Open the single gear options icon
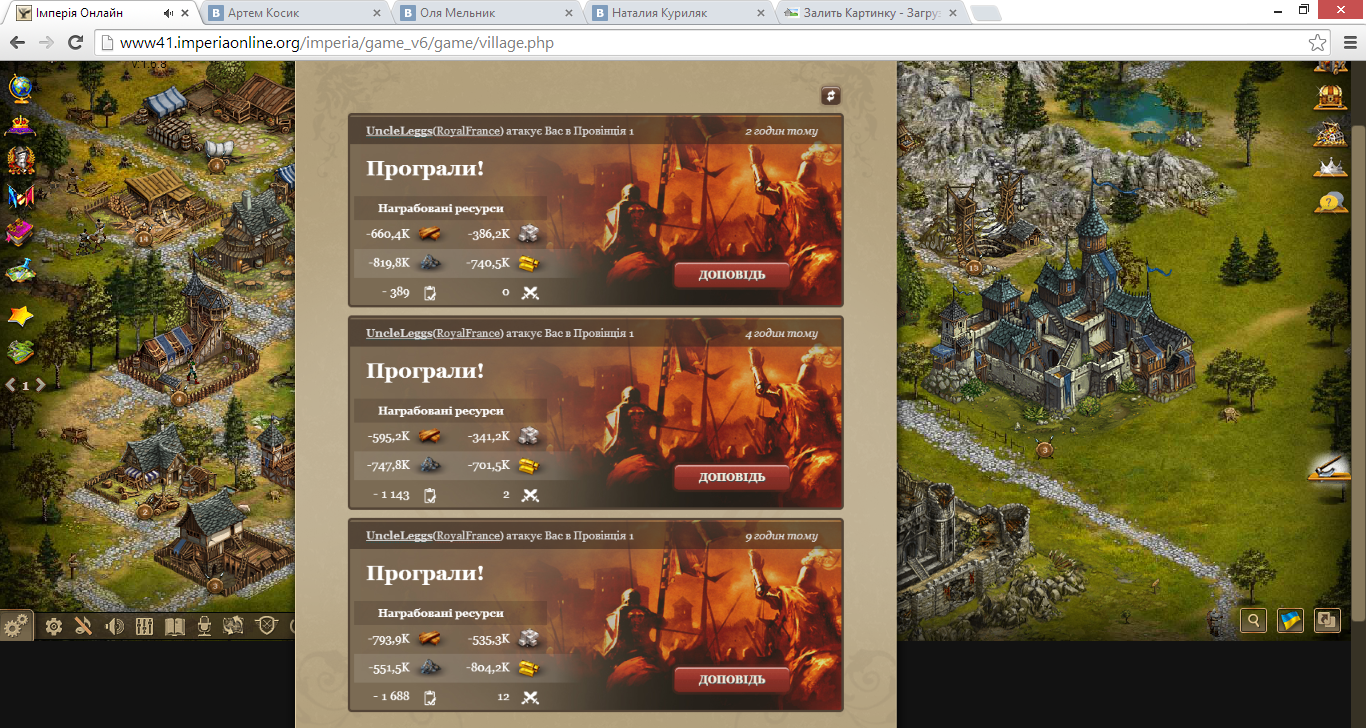The width and height of the screenshot is (1366, 728). coord(54,626)
